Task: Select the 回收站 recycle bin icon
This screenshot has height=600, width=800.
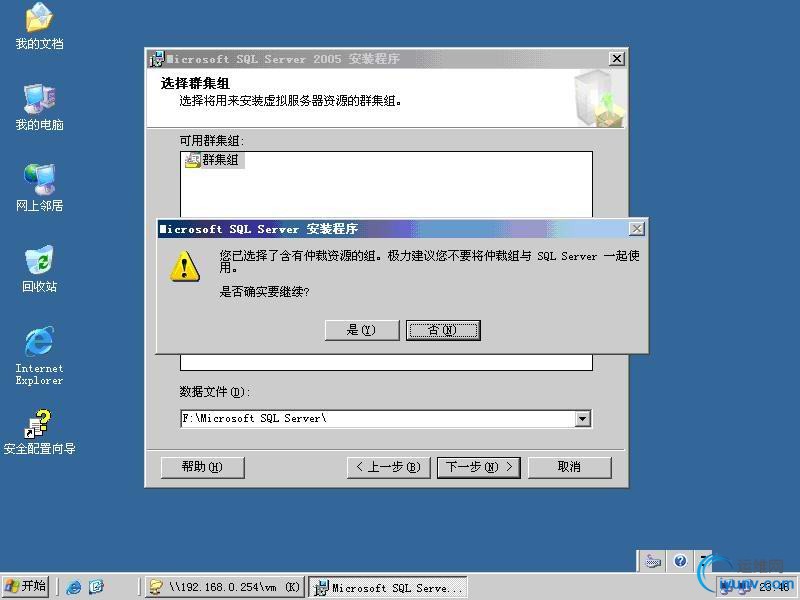Action: (x=39, y=269)
